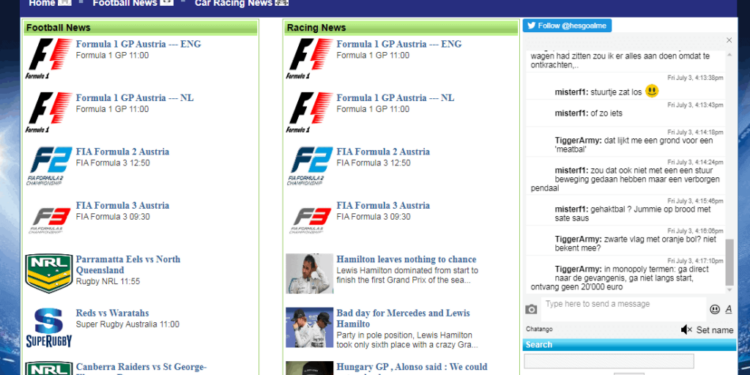This screenshot has height=375, width=750.
Task: Click the Set name button in chat
Action: tap(715, 330)
